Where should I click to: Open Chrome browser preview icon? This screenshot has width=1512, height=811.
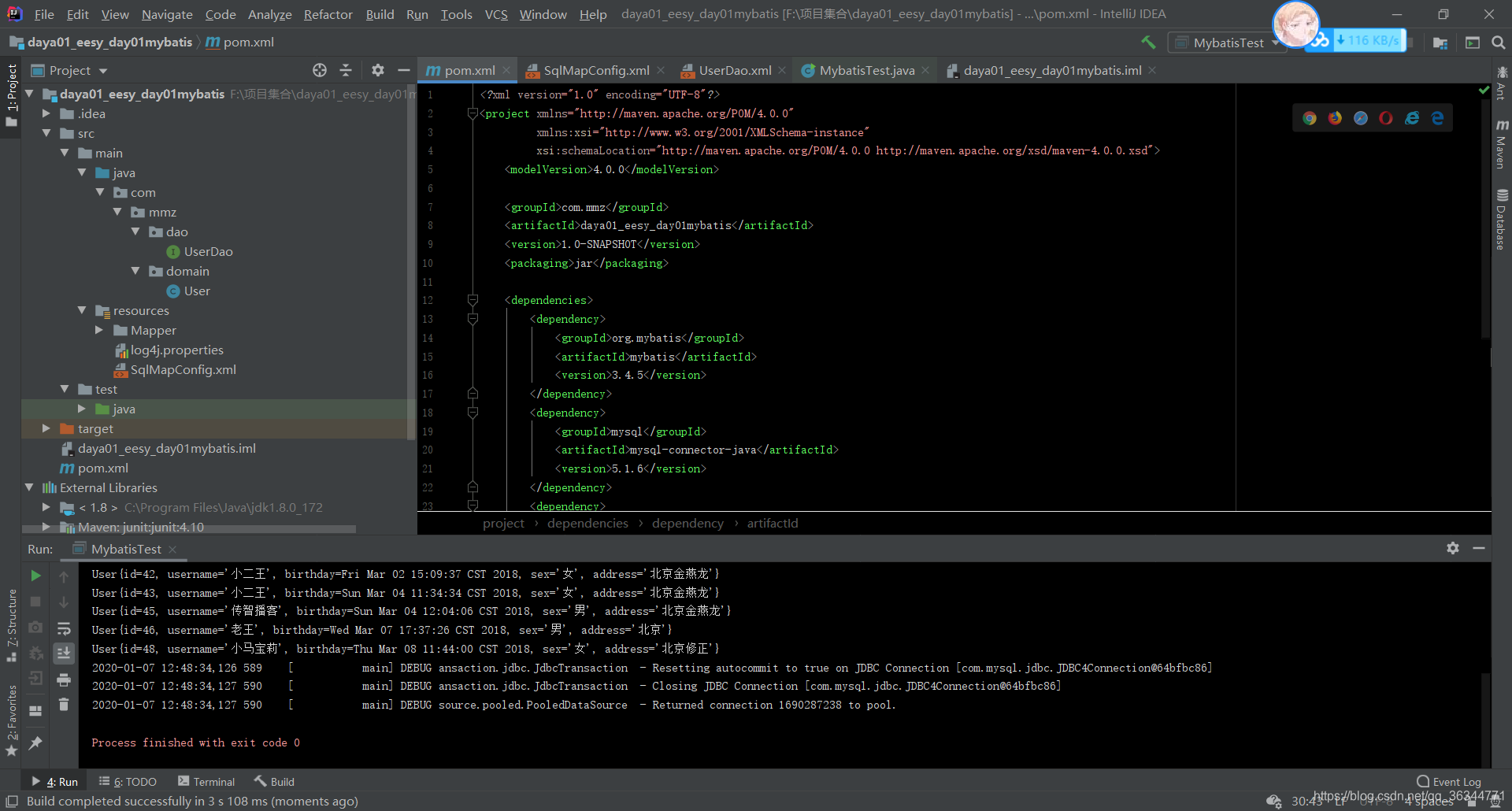(x=1310, y=118)
